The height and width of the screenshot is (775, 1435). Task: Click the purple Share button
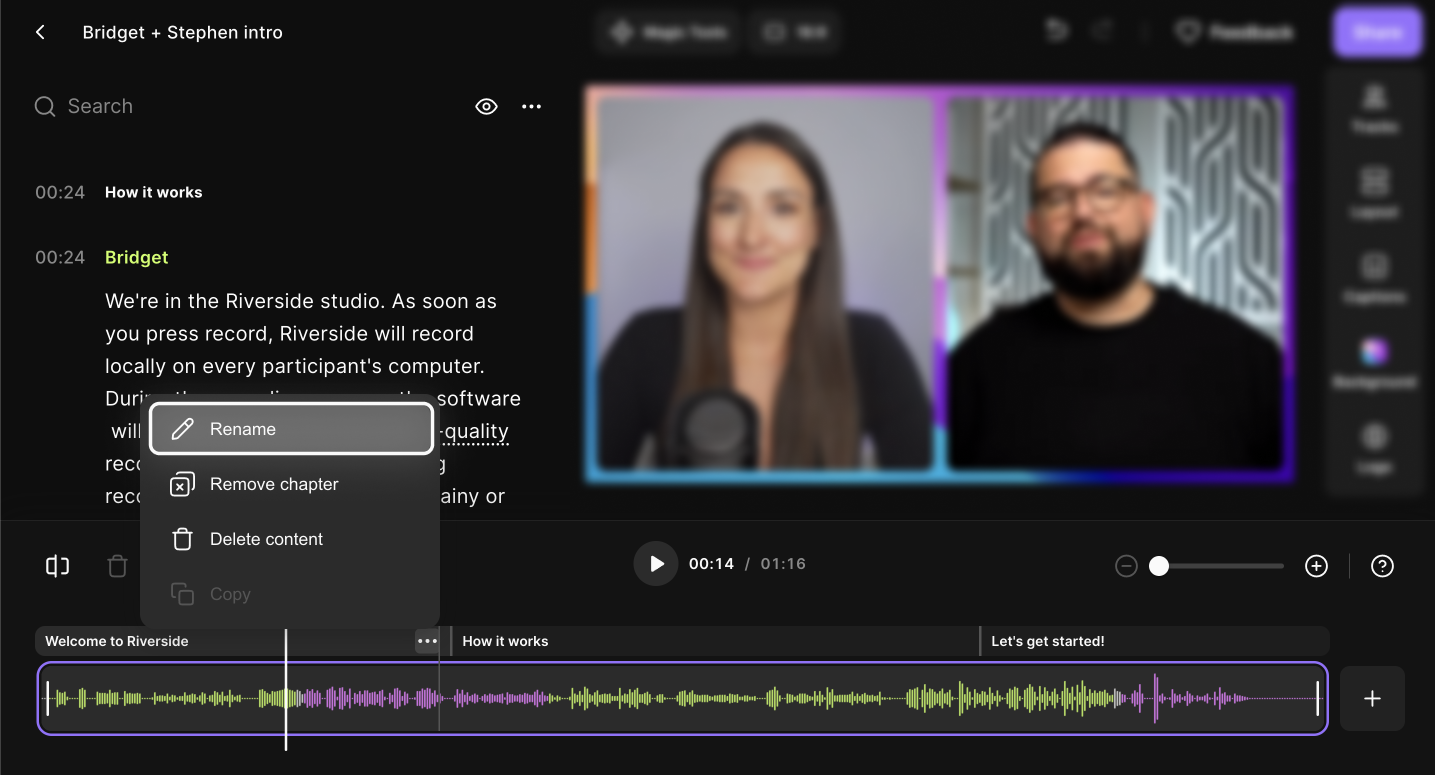(x=1378, y=32)
